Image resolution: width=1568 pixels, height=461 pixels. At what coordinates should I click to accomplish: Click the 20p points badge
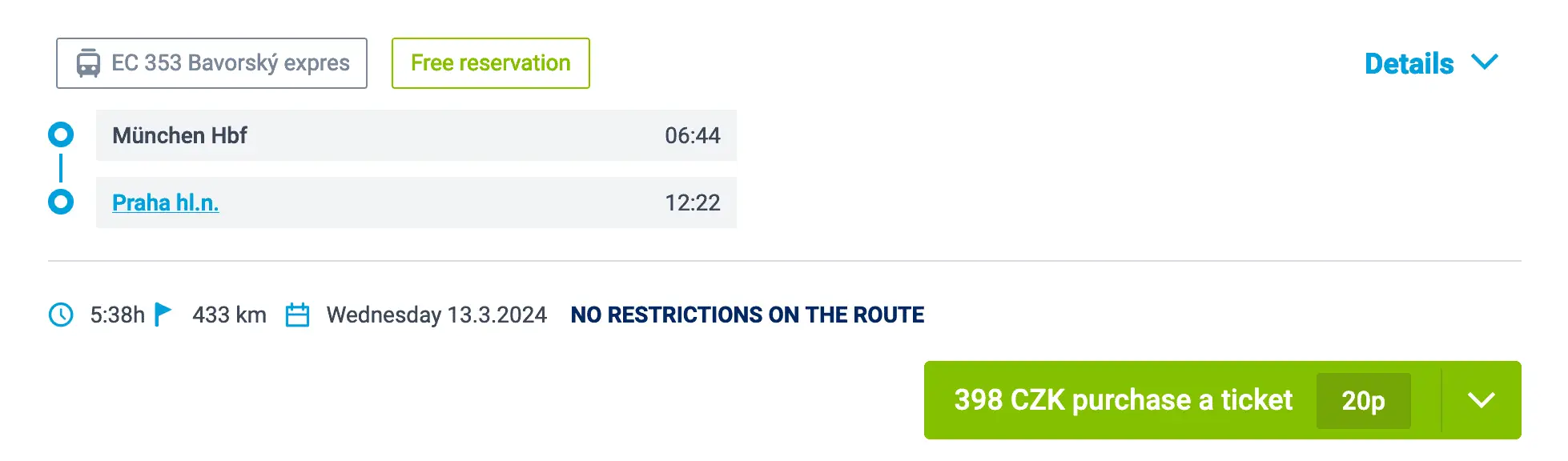pyautogui.click(x=1363, y=400)
